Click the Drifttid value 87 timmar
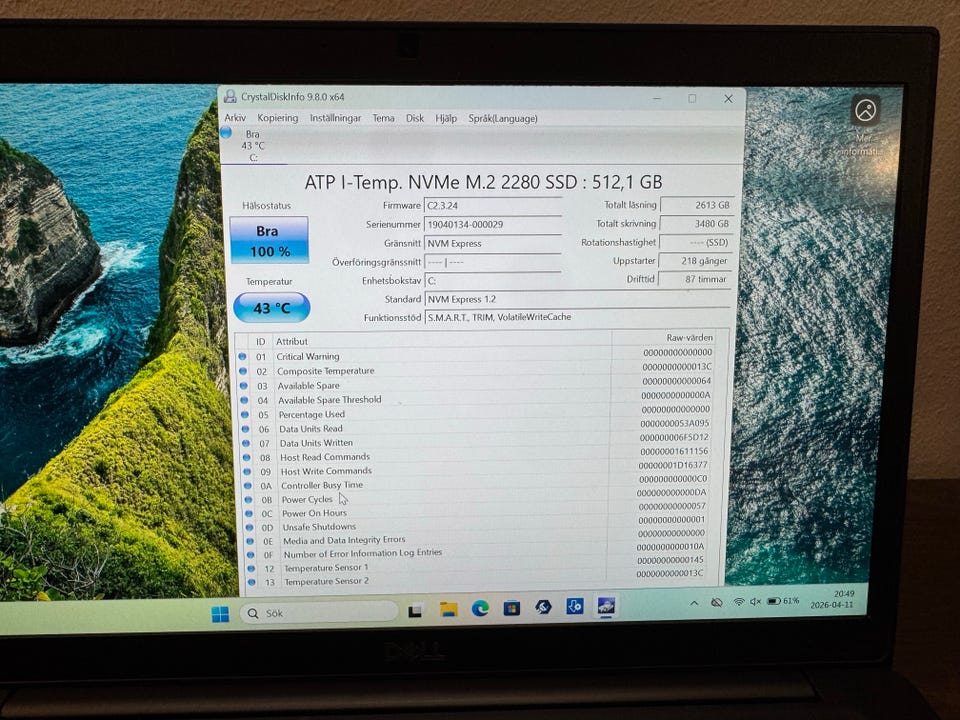This screenshot has width=960, height=720. pos(694,279)
